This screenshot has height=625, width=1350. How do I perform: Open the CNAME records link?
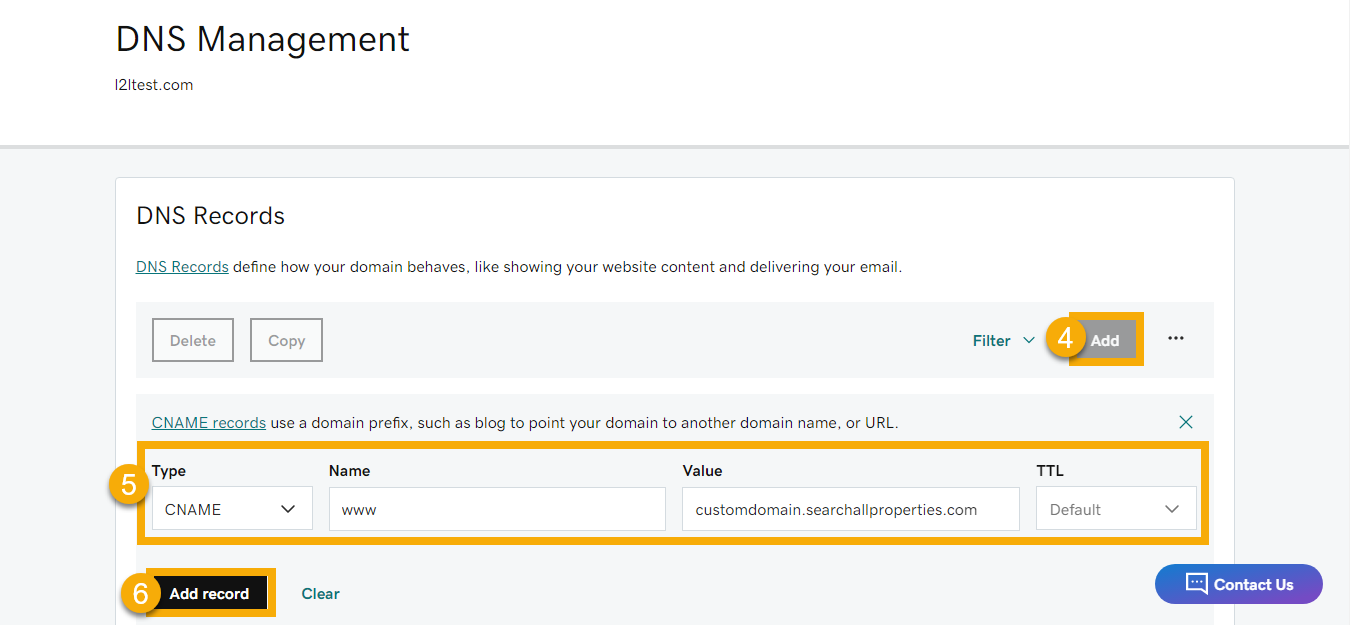coord(208,422)
